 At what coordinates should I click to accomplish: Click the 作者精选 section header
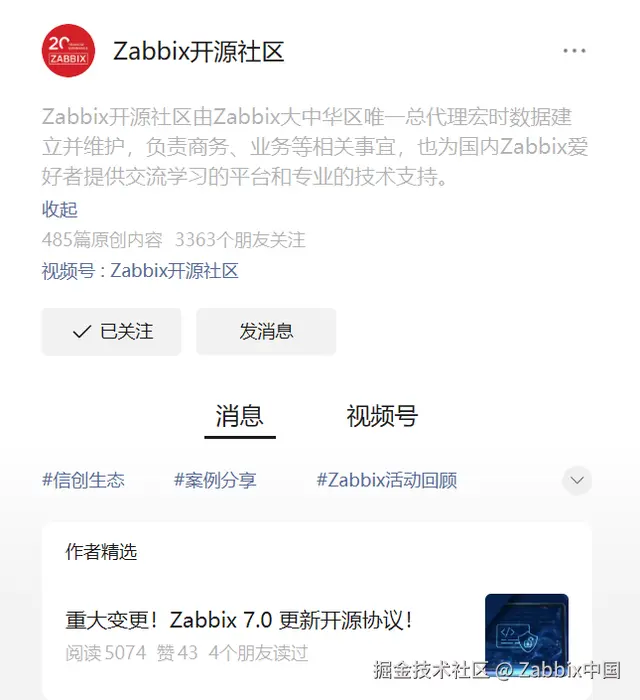[x=101, y=552]
